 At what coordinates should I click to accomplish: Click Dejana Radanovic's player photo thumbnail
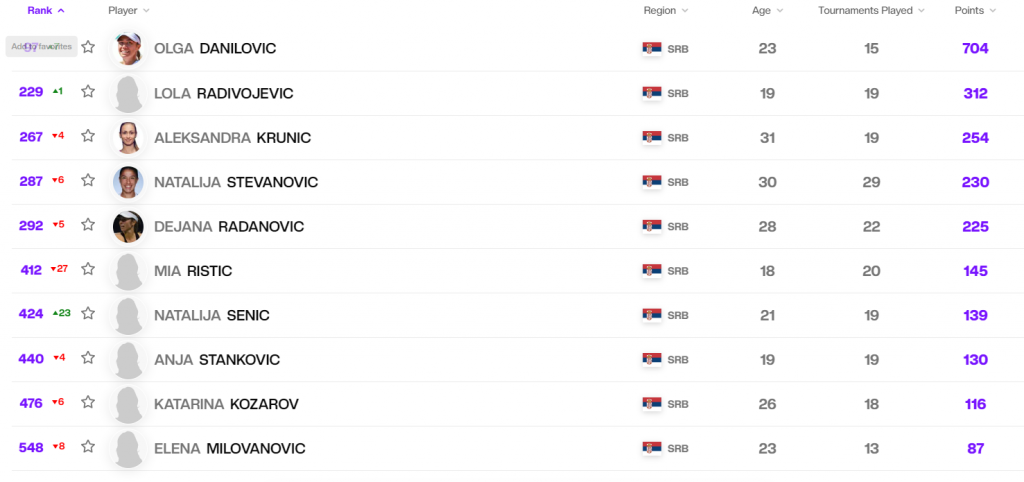click(128, 226)
